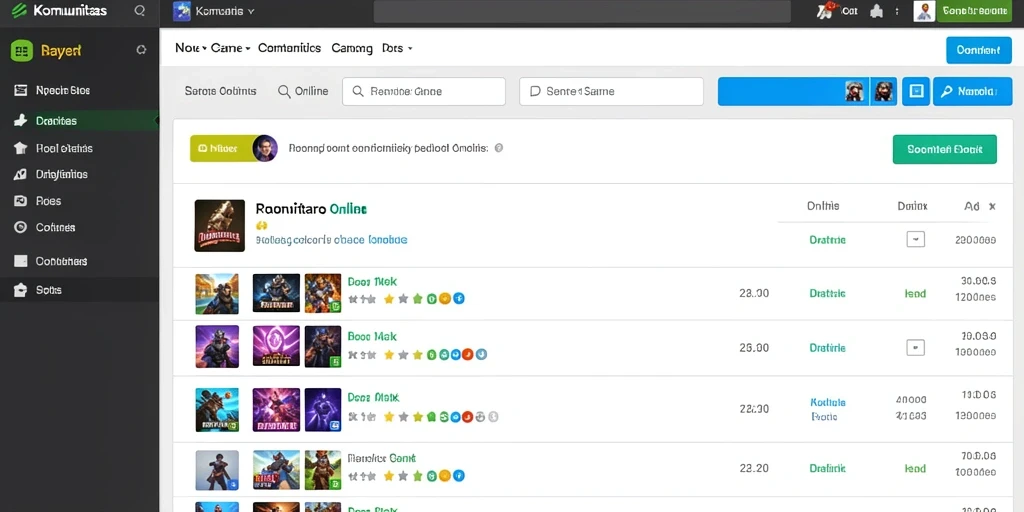Click the lend link in the 22.00 row

(x=915, y=294)
